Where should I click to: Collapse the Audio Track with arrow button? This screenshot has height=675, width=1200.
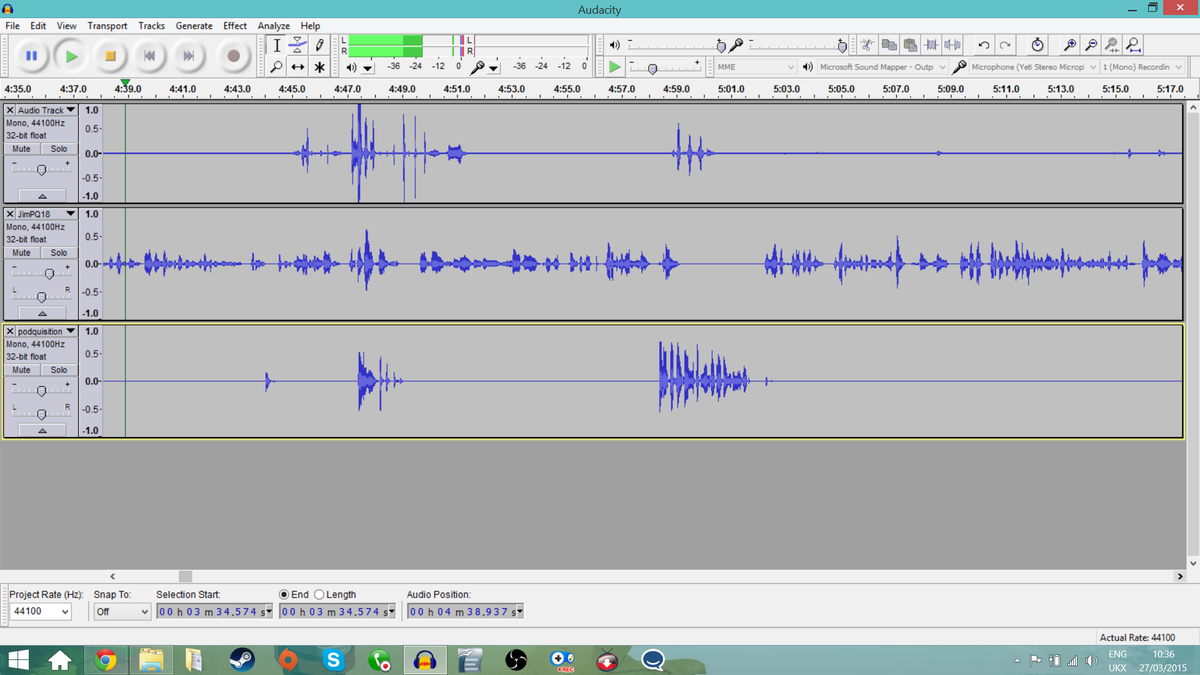(x=41, y=195)
